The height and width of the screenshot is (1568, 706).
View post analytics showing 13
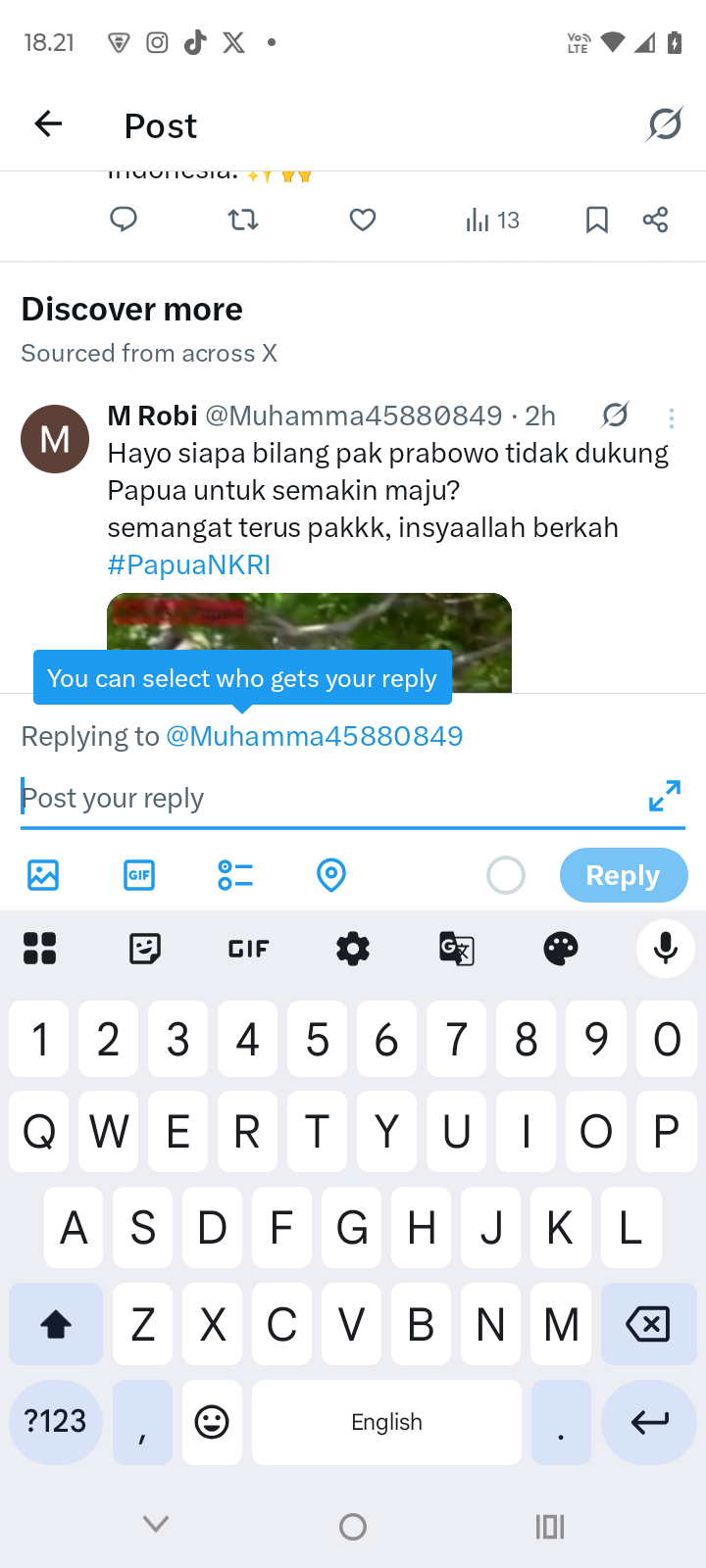[492, 220]
